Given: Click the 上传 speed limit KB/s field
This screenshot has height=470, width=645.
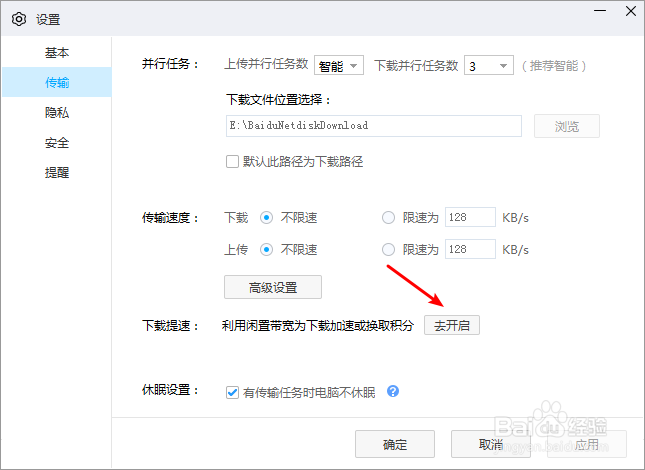Looking at the screenshot, I should click(x=470, y=249).
